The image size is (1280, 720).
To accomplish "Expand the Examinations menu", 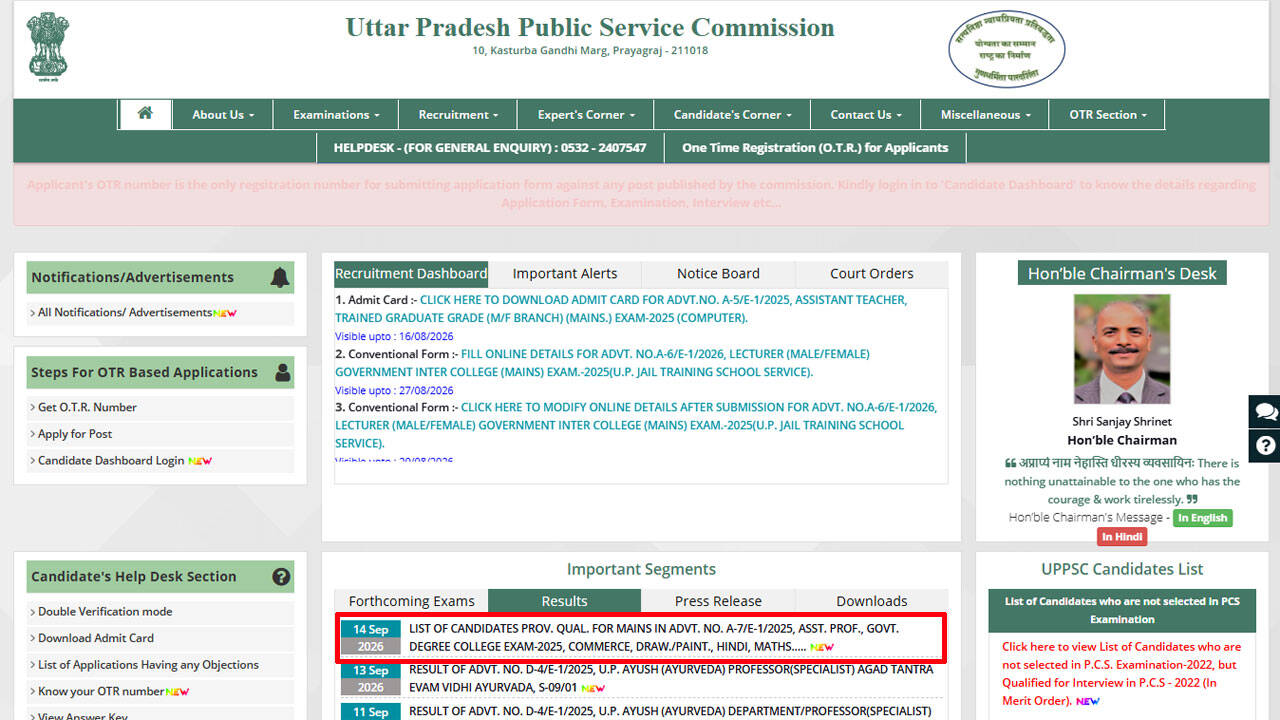I will coord(336,115).
